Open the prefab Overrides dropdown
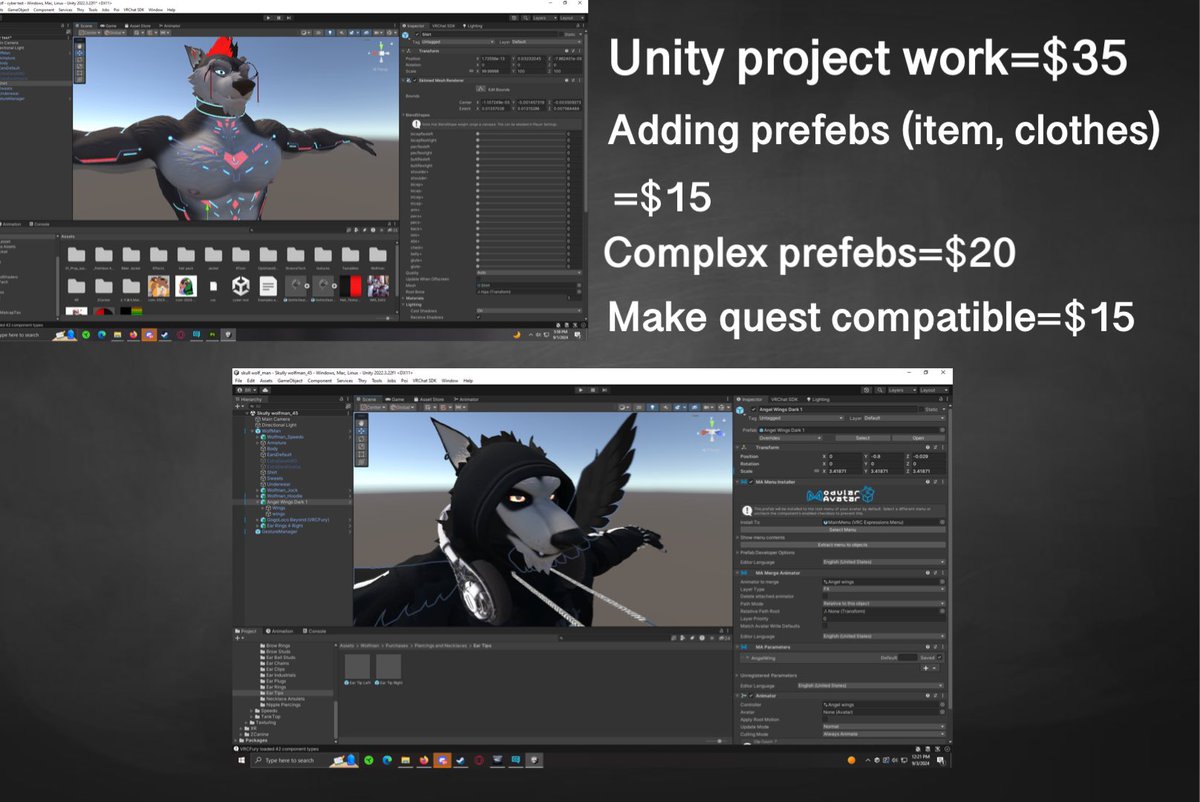The width and height of the screenshot is (1200, 802). coord(790,438)
